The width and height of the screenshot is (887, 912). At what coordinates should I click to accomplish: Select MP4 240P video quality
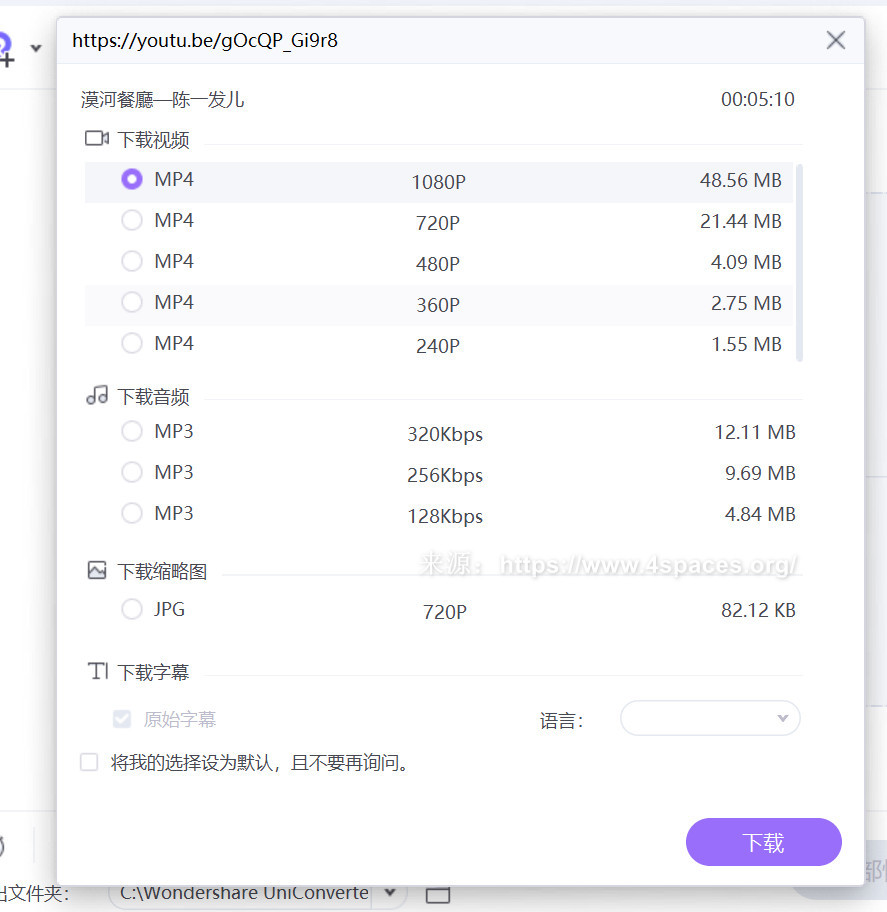point(131,343)
